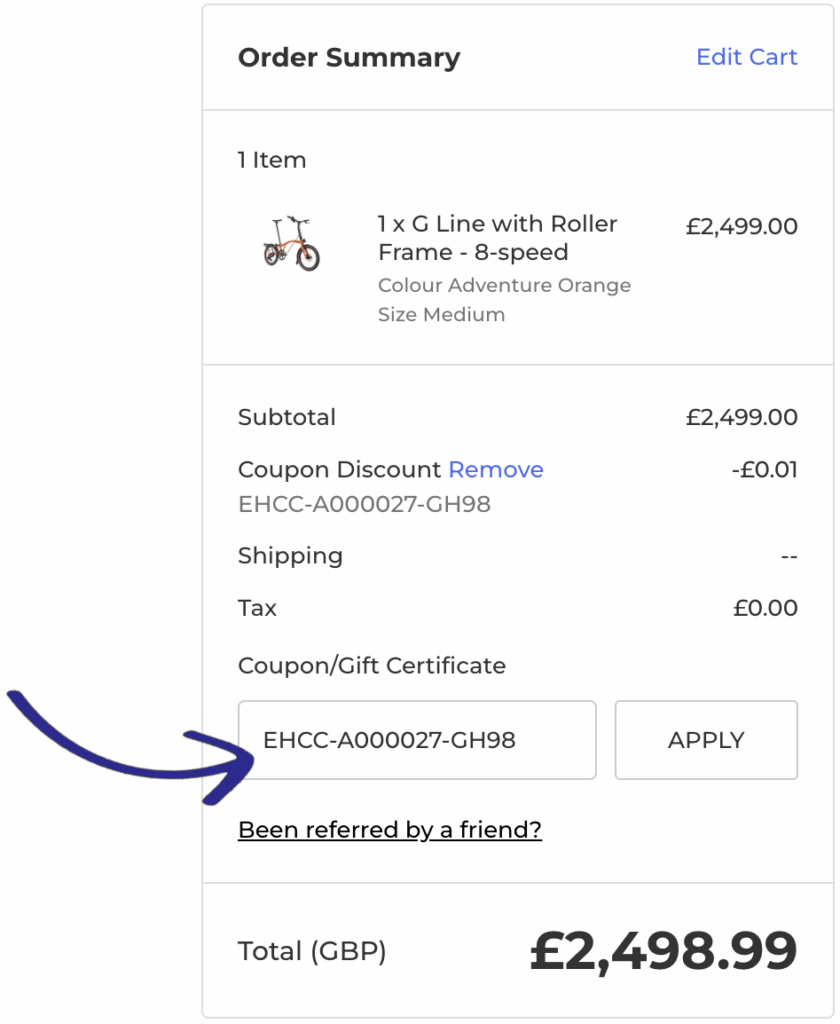Click the Shipping row
The image size is (840, 1024).
(290, 556)
